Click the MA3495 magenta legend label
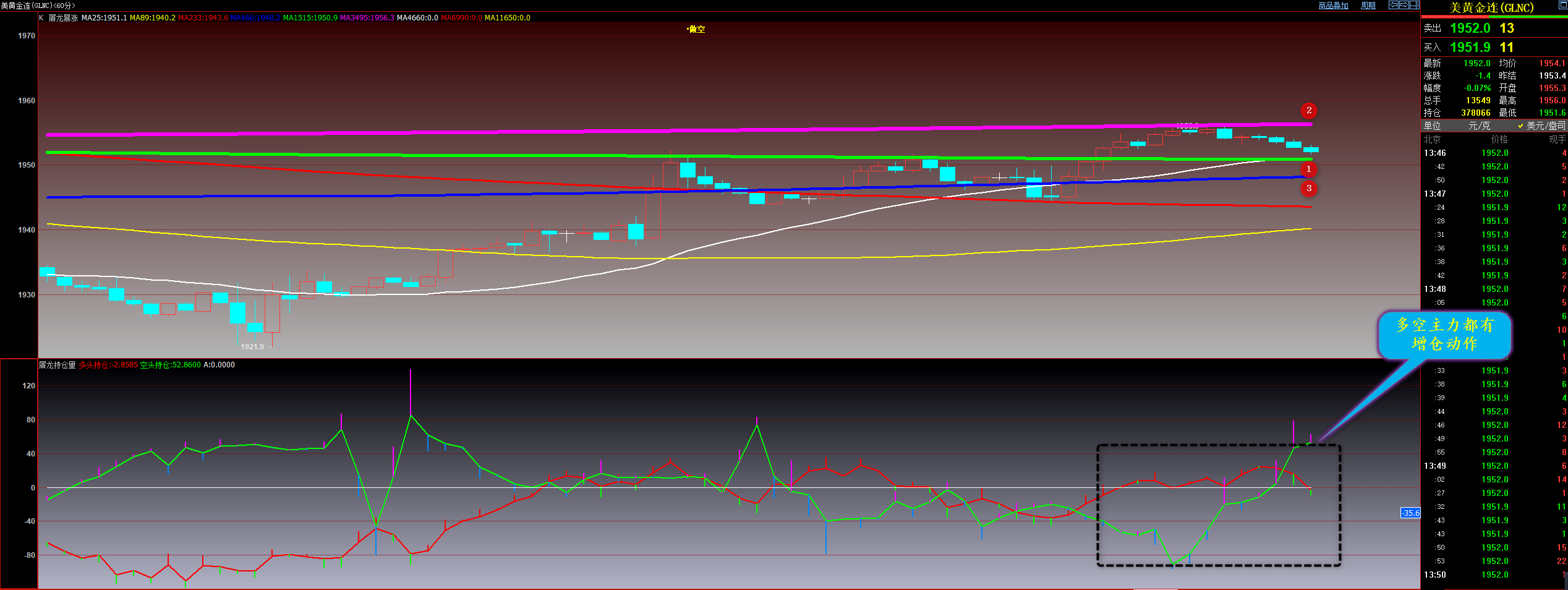Viewport: 1568px width, 590px height. (367, 18)
